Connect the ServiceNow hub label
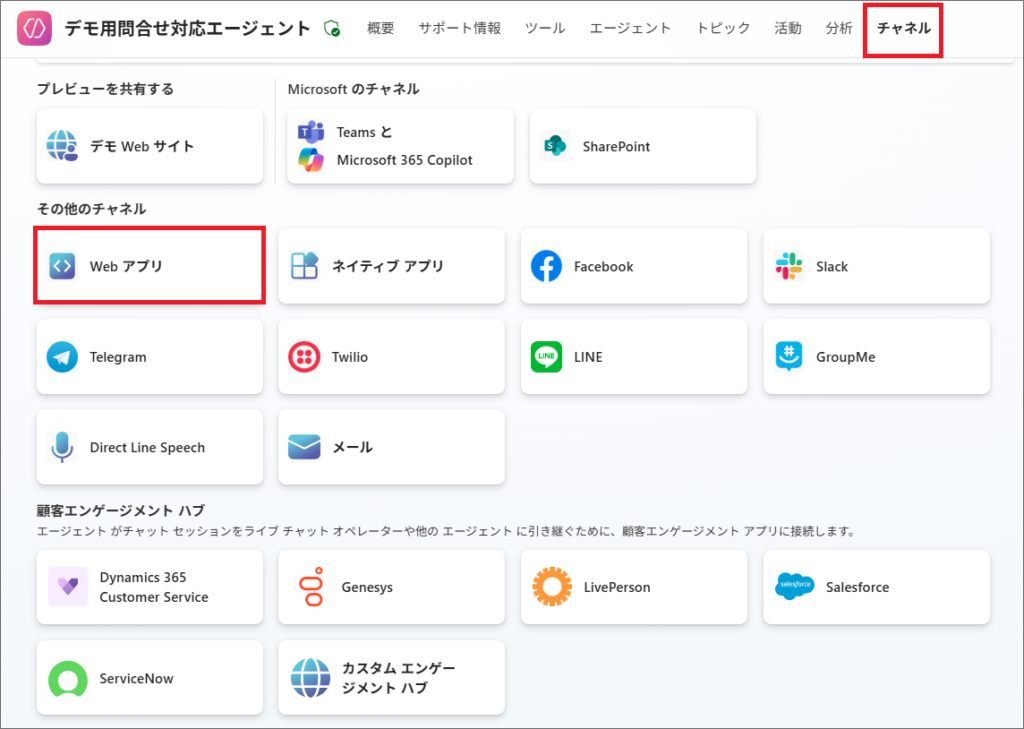This screenshot has width=1024, height=729. (136, 679)
